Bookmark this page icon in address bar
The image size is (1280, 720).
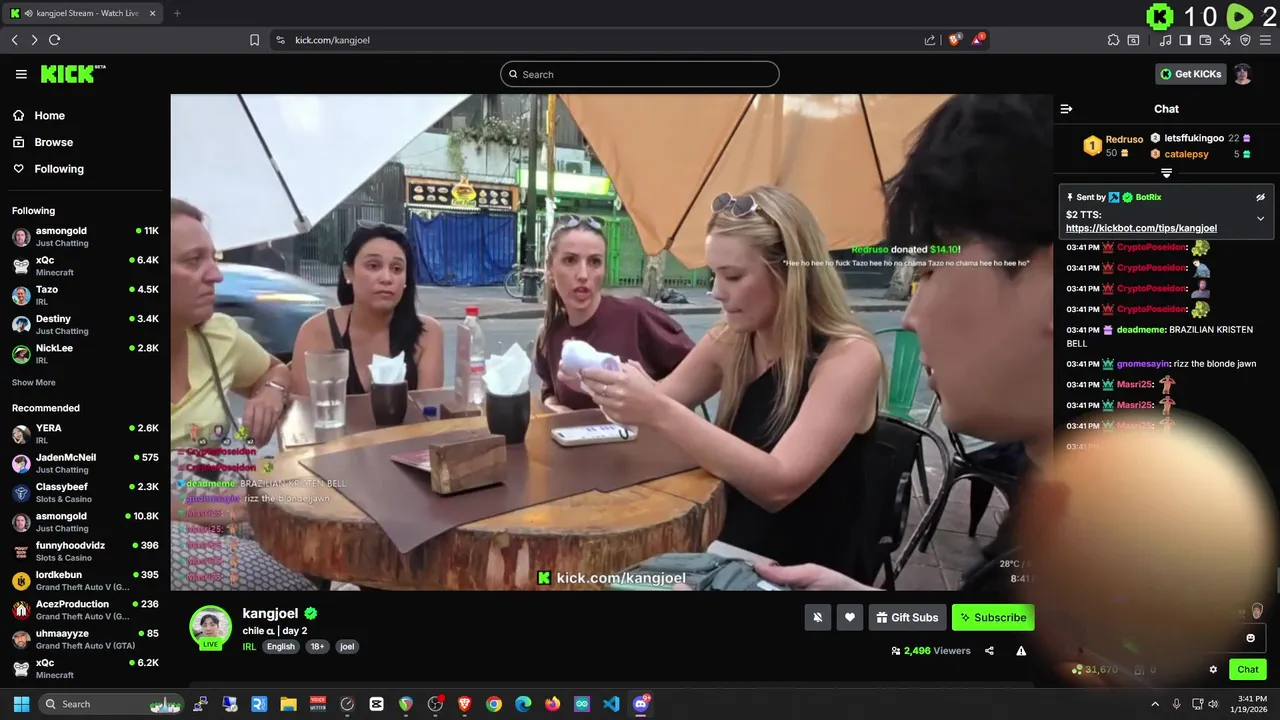coord(254,40)
